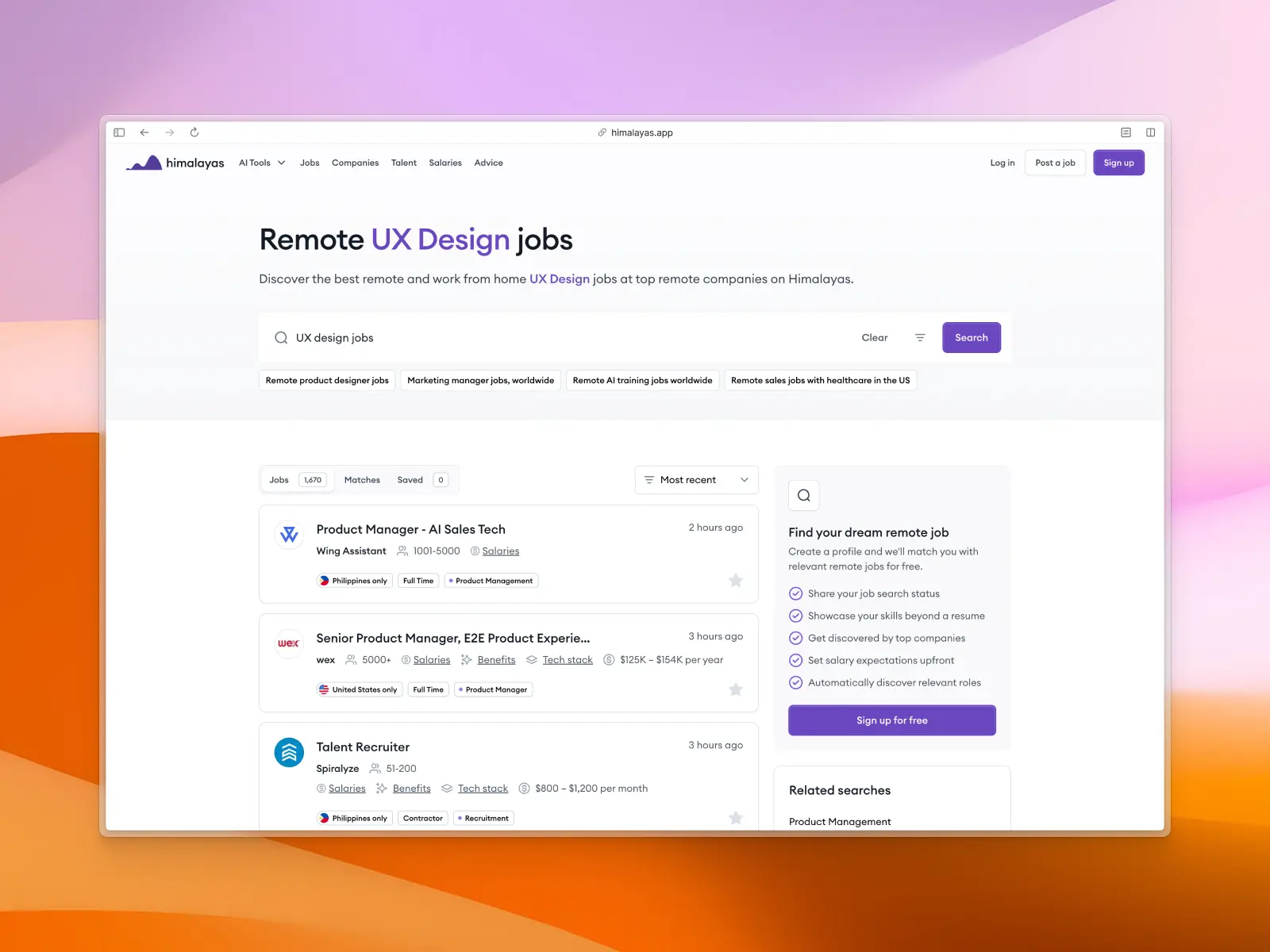Open wex Benefits link
The image size is (1270, 952).
click(x=496, y=660)
